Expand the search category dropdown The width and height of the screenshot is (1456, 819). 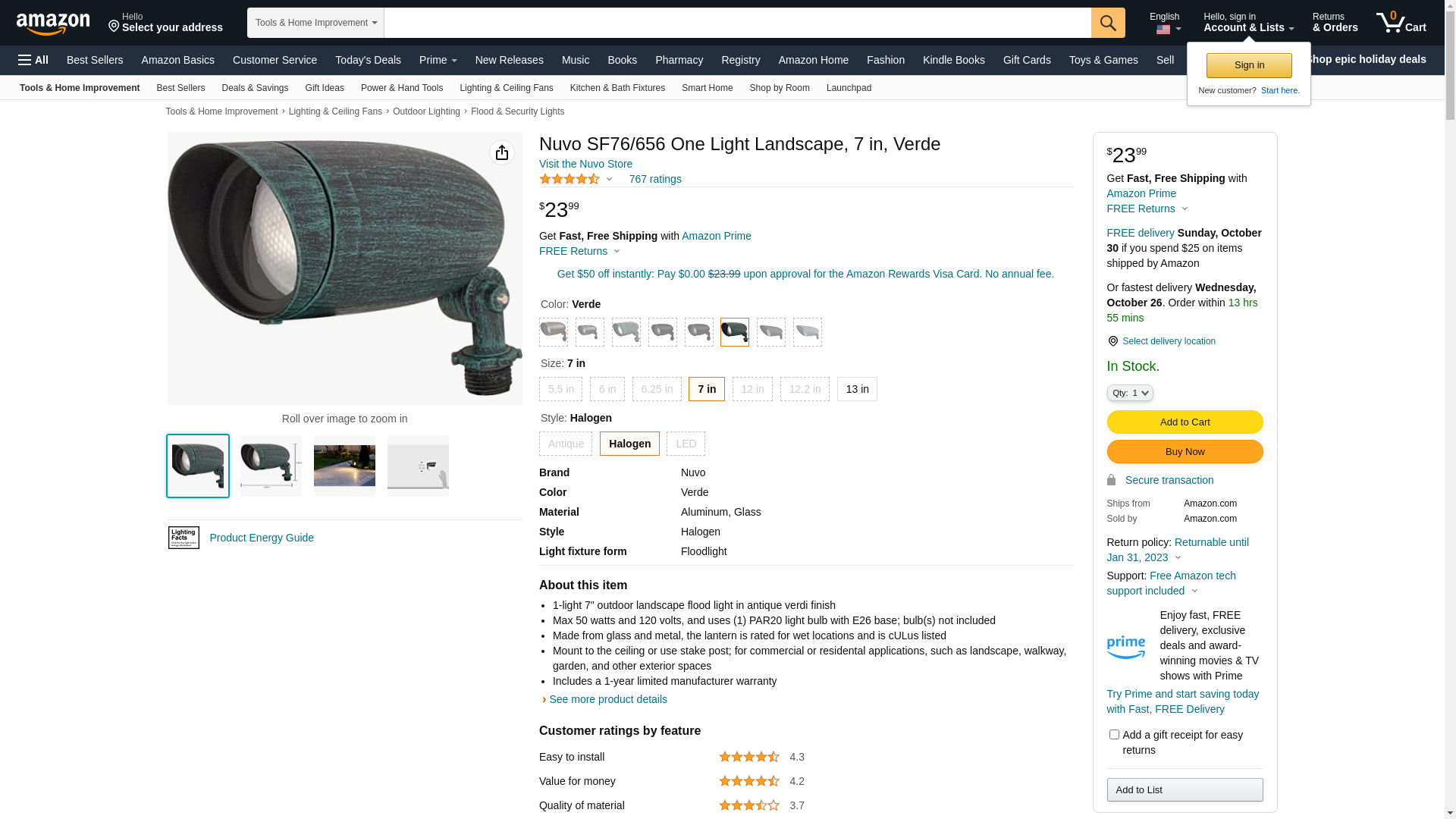pos(315,23)
